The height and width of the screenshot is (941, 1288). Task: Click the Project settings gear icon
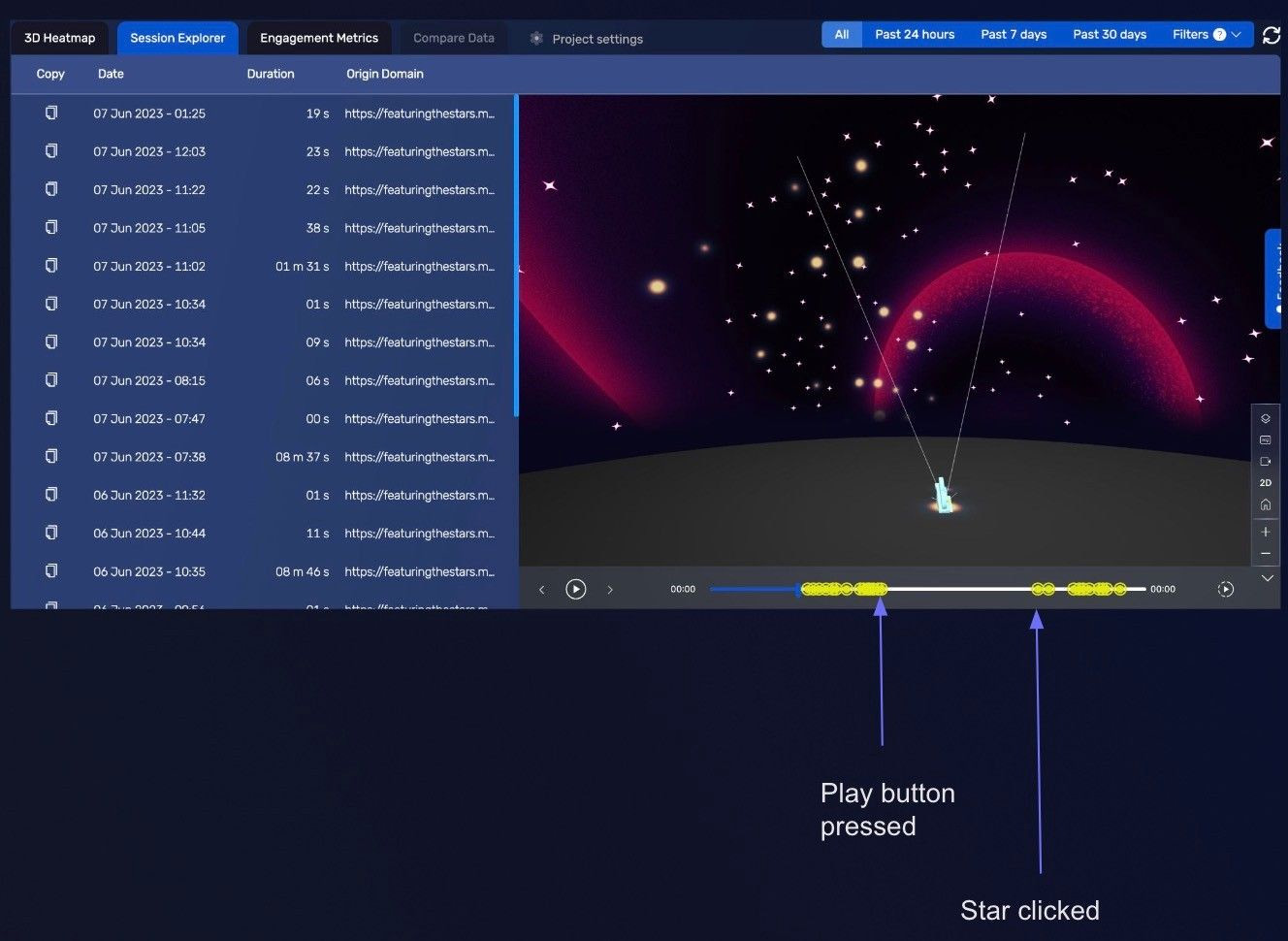coord(536,39)
